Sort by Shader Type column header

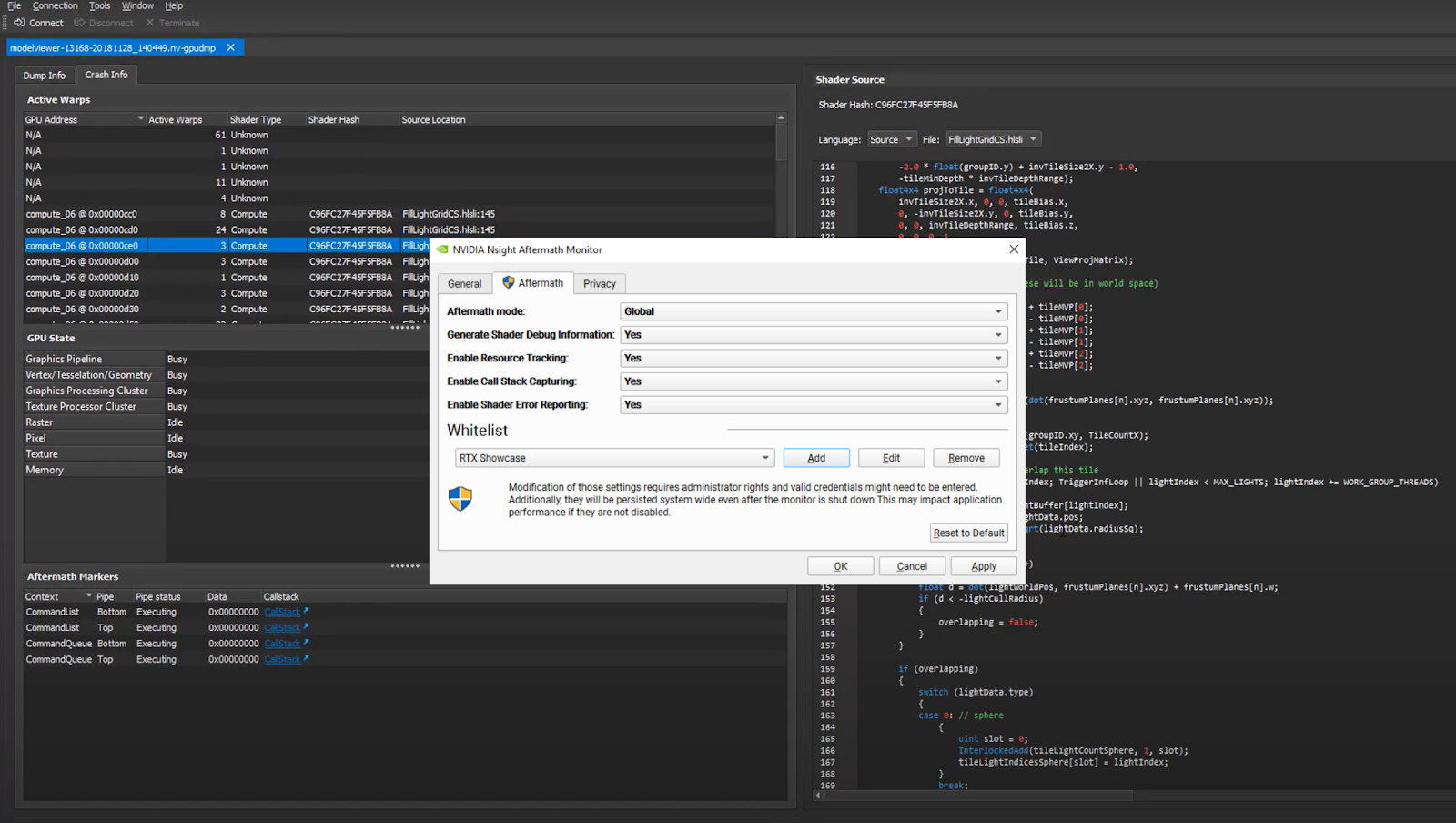point(267,119)
